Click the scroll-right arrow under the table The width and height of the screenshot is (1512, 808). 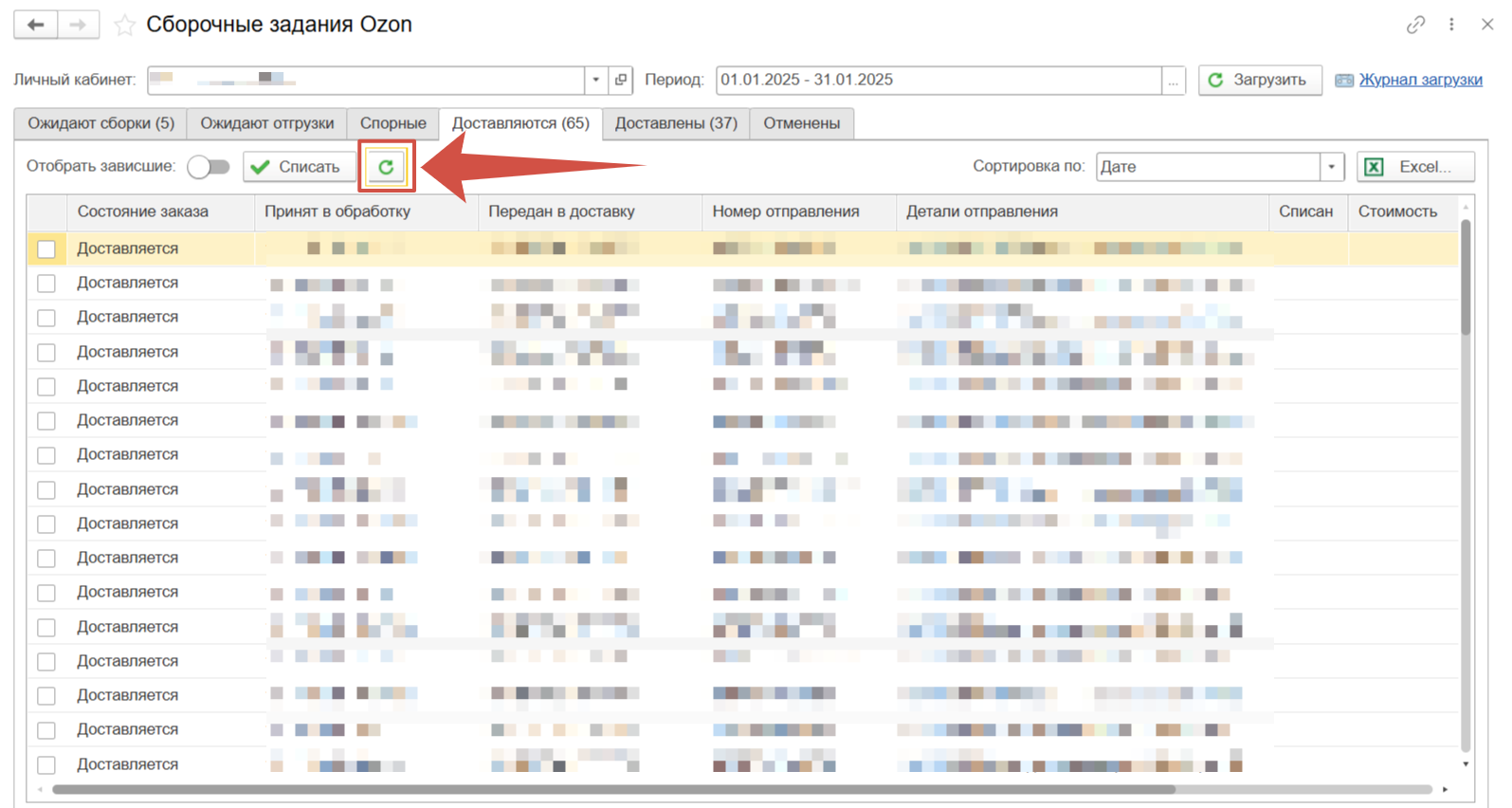[1446, 789]
